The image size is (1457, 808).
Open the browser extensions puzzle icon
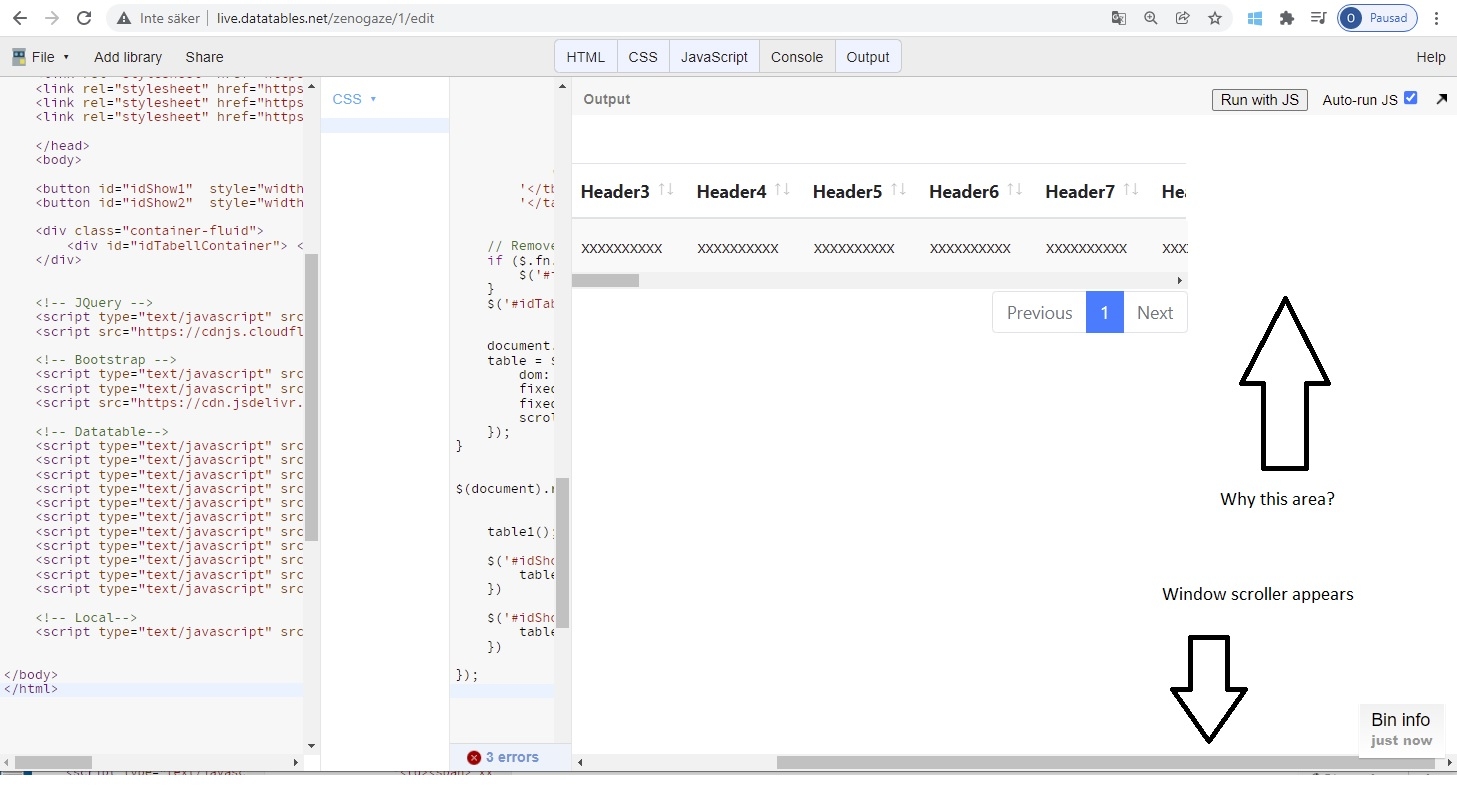[x=1287, y=18]
